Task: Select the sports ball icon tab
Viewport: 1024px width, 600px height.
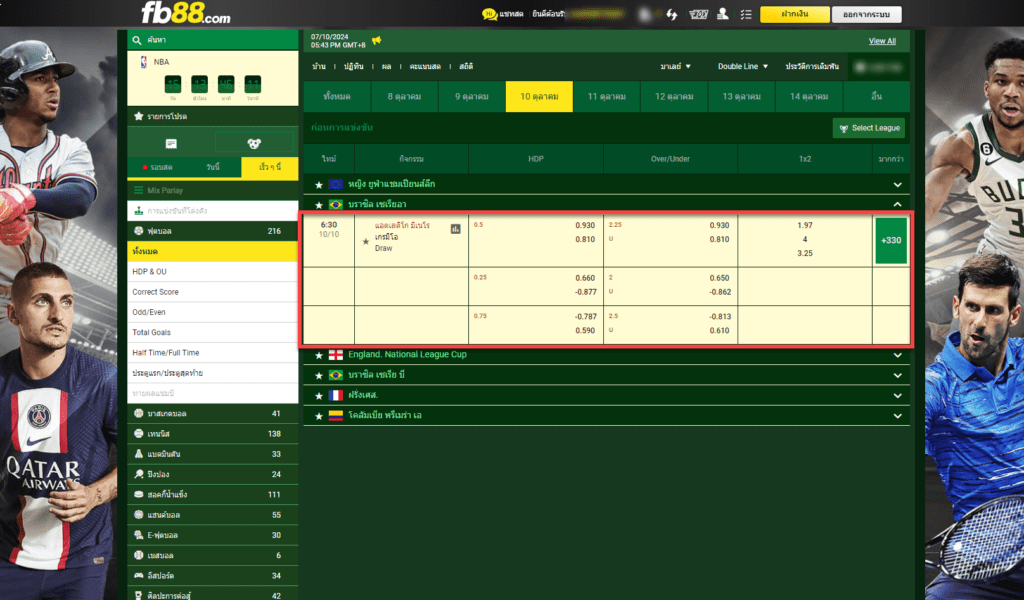Action: [254, 144]
